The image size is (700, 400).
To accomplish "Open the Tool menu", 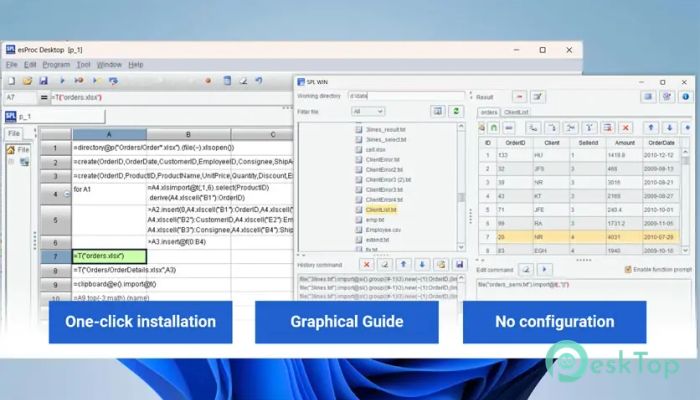I will coord(83,65).
